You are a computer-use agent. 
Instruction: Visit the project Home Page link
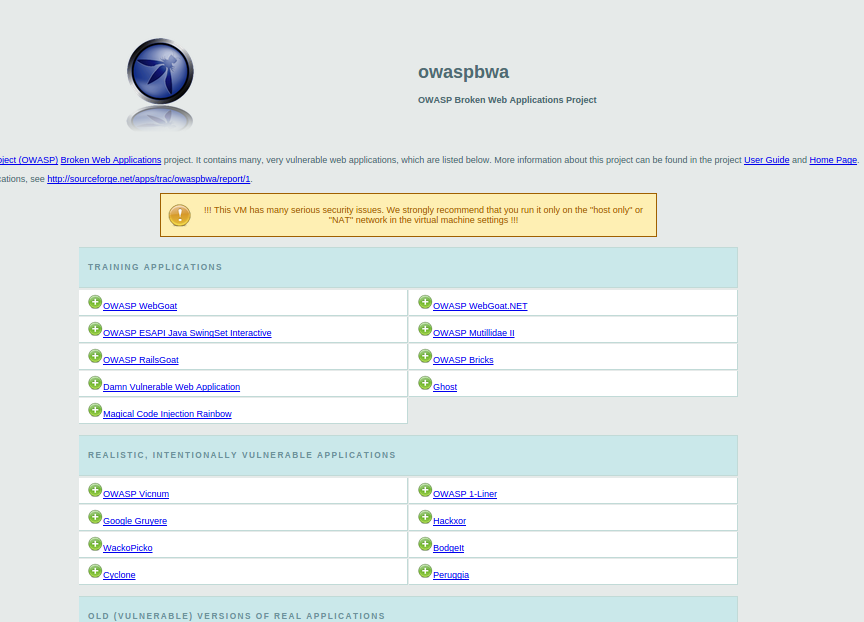click(833, 160)
